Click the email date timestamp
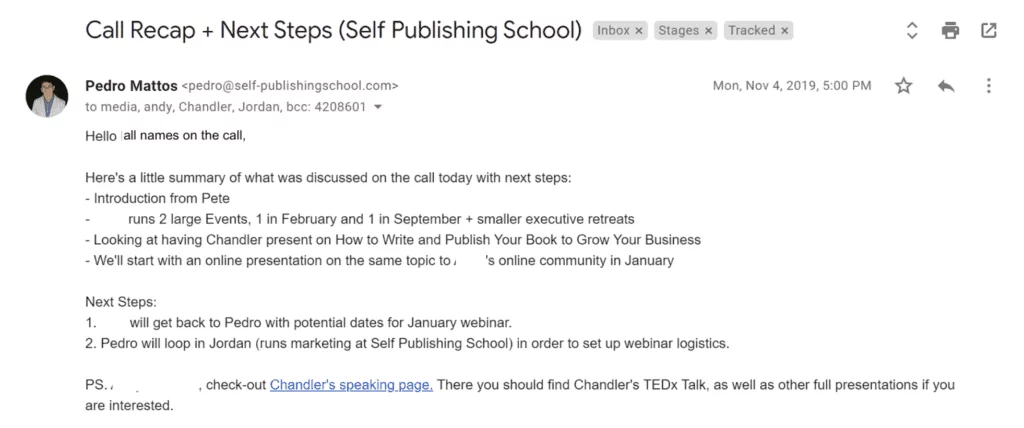The height and width of the screenshot is (428, 1024). (x=792, y=86)
